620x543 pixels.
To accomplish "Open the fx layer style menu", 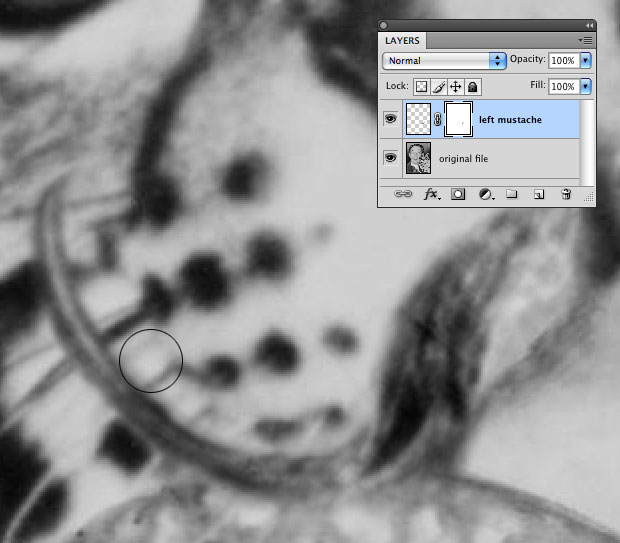I will coord(432,195).
